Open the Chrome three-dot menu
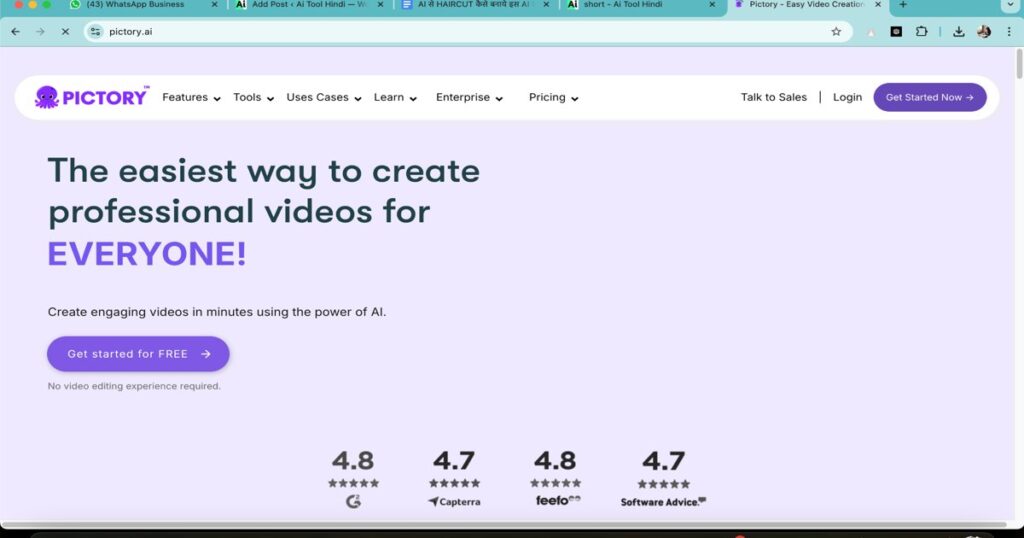This screenshot has width=1024, height=538. 1009,31
